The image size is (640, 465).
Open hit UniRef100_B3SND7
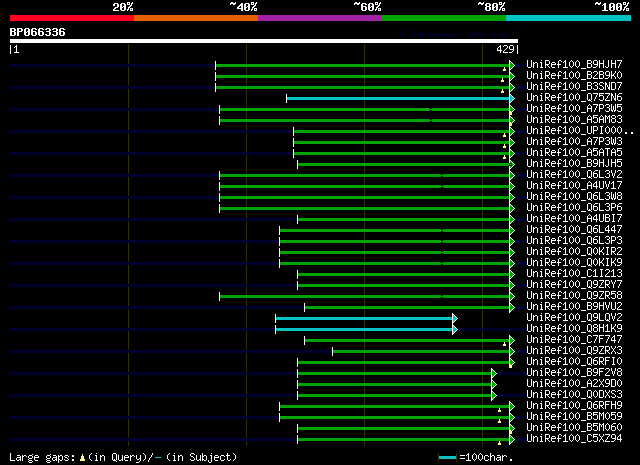tap(574, 87)
